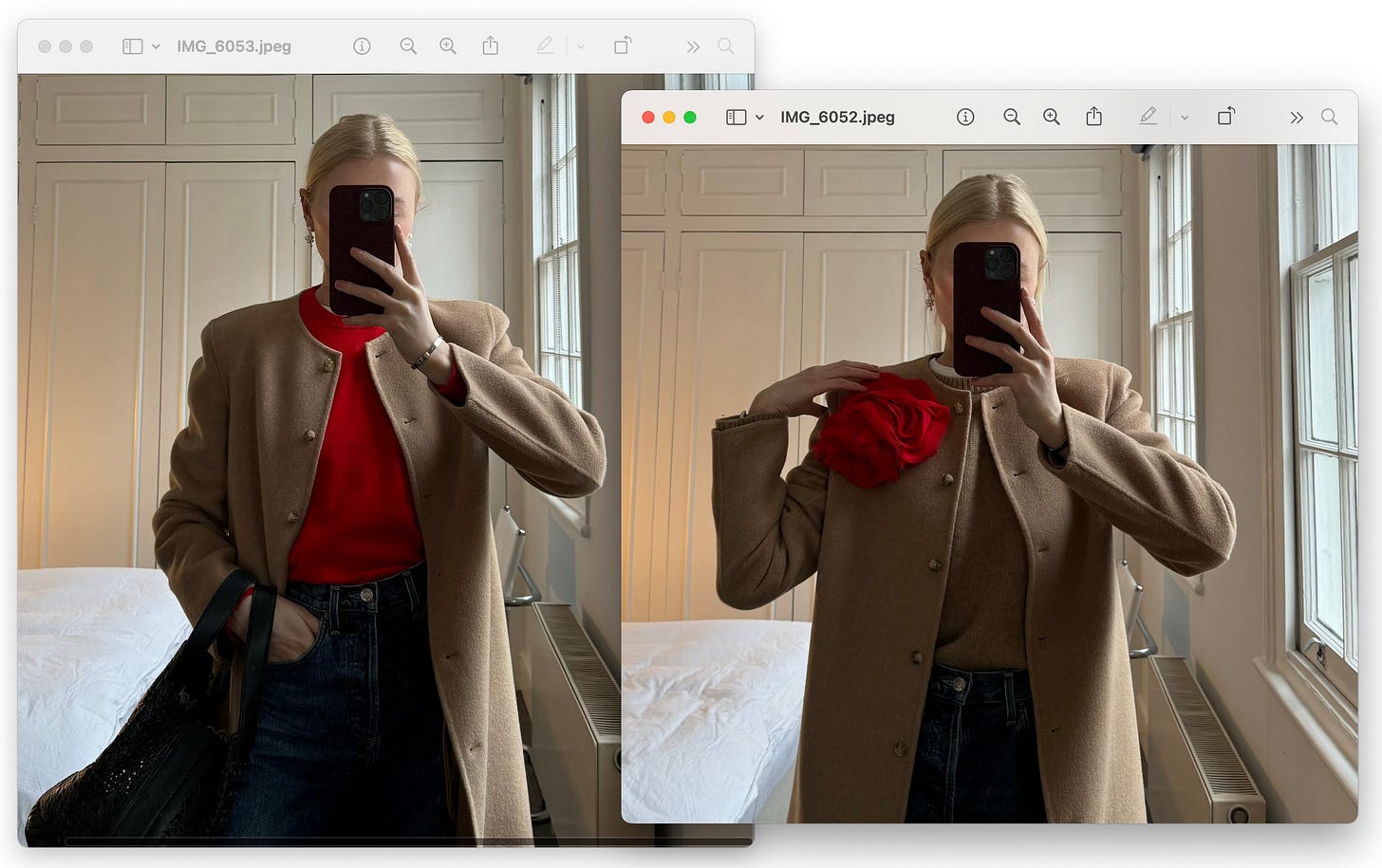Zoom out in IMG_6053 window
This screenshot has height=868, width=1382.
click(x=408, y=46)
